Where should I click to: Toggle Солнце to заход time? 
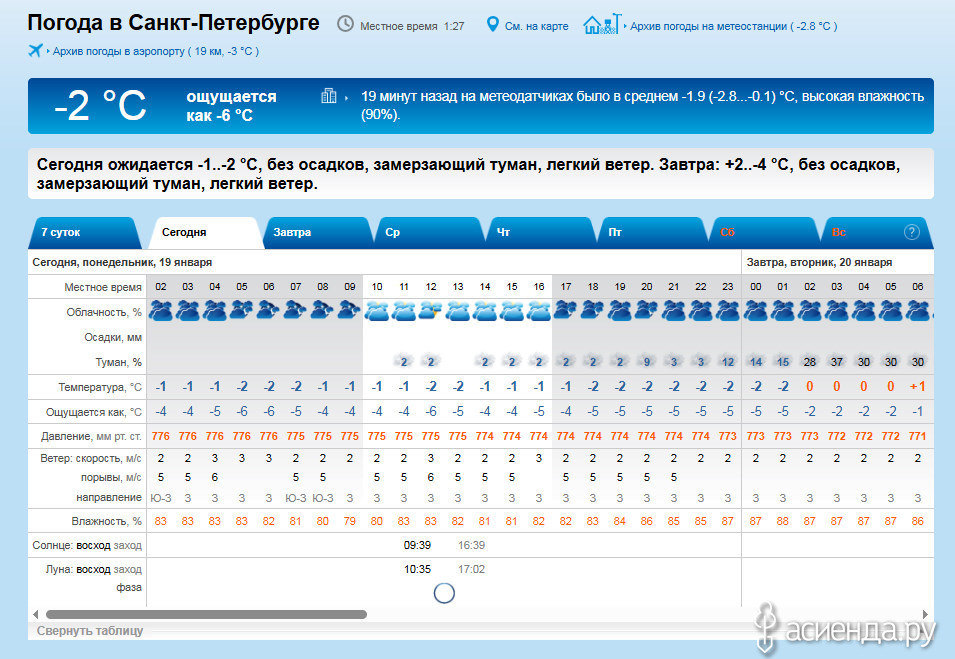(127, 546)
